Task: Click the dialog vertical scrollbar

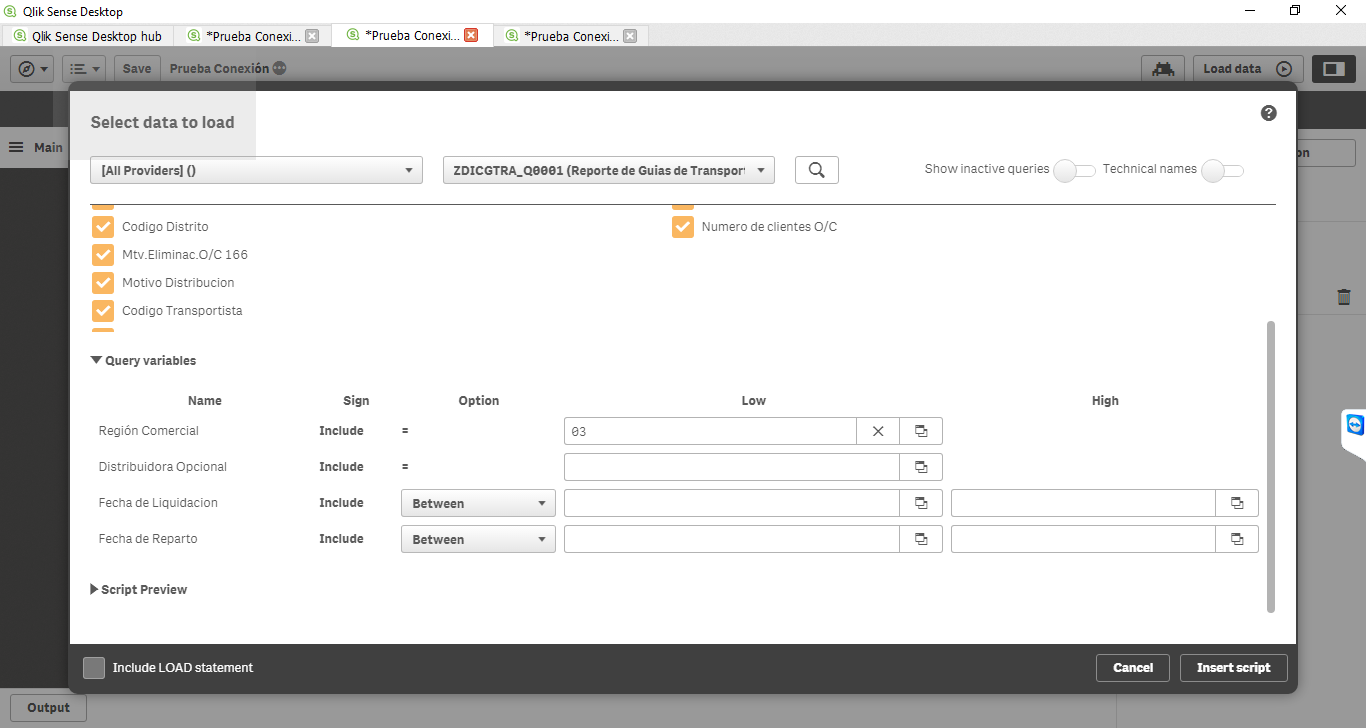Action: click(1271, 467)
